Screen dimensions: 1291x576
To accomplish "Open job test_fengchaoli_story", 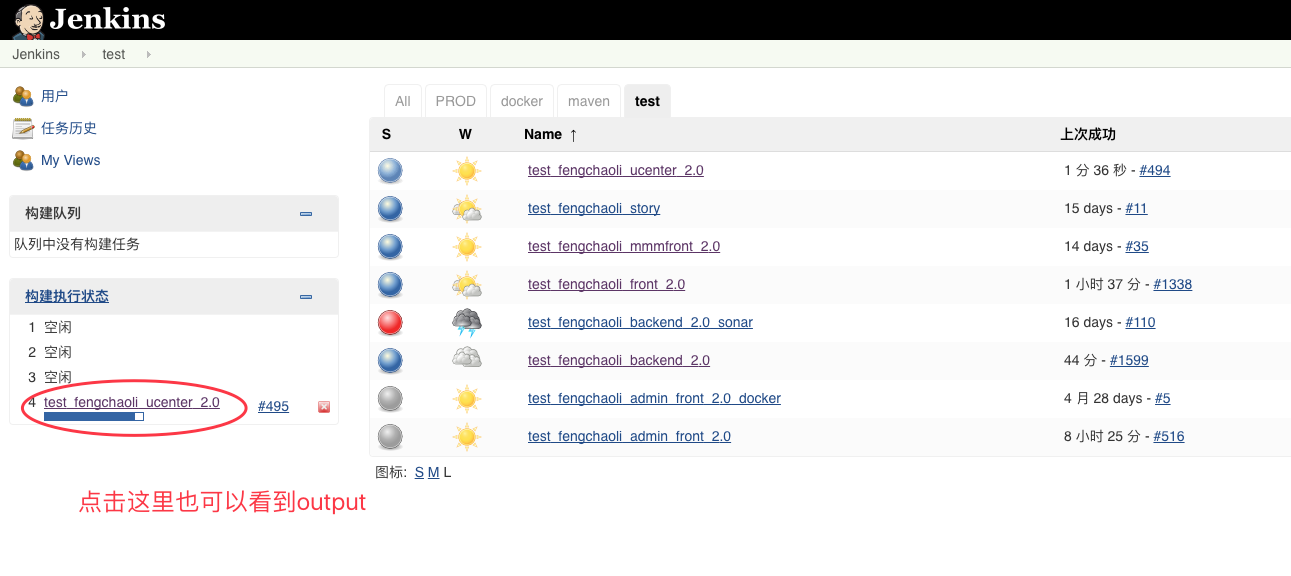I will pos(594,208).
